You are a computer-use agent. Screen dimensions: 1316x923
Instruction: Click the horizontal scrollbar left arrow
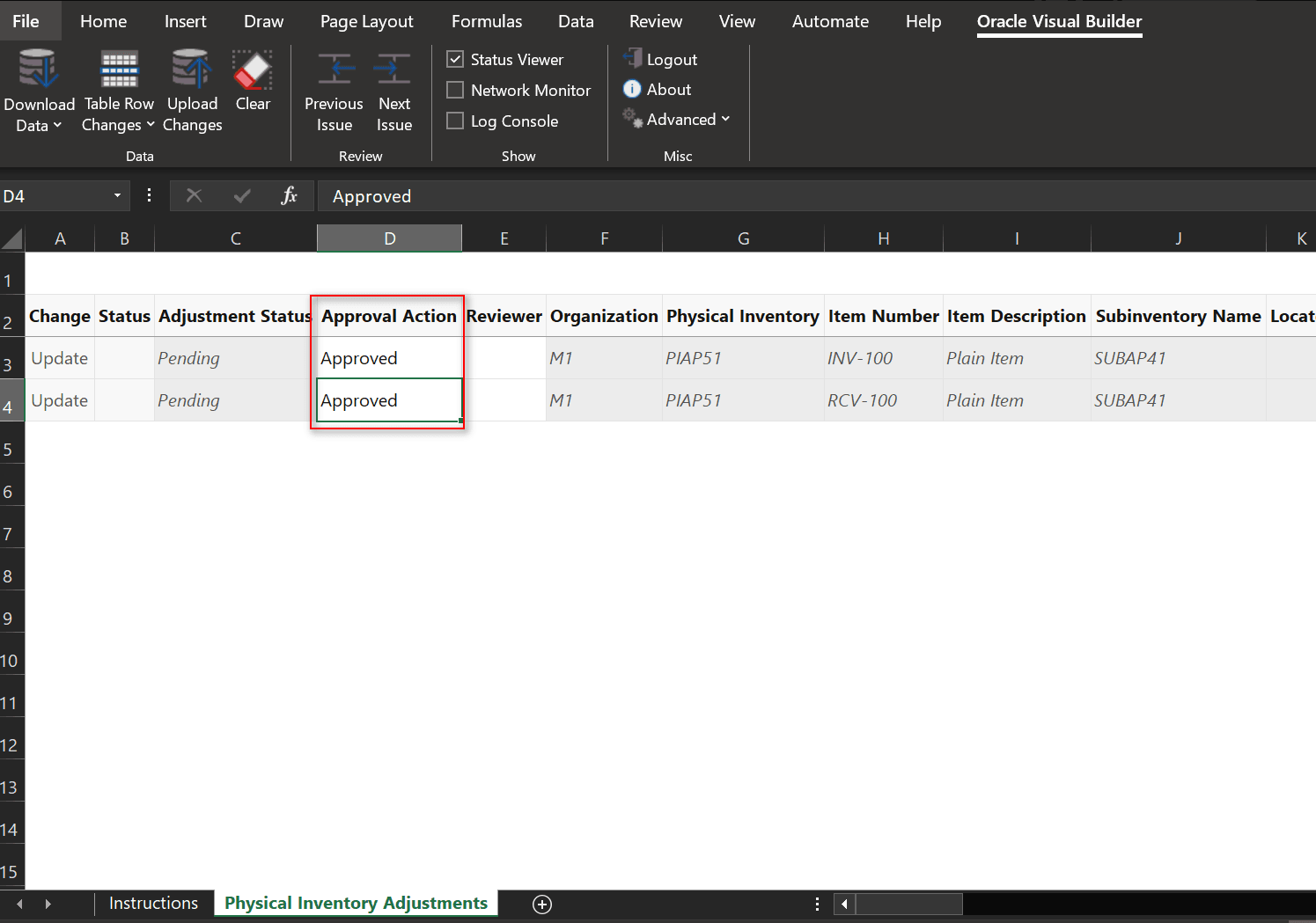[x=844, y=904]
